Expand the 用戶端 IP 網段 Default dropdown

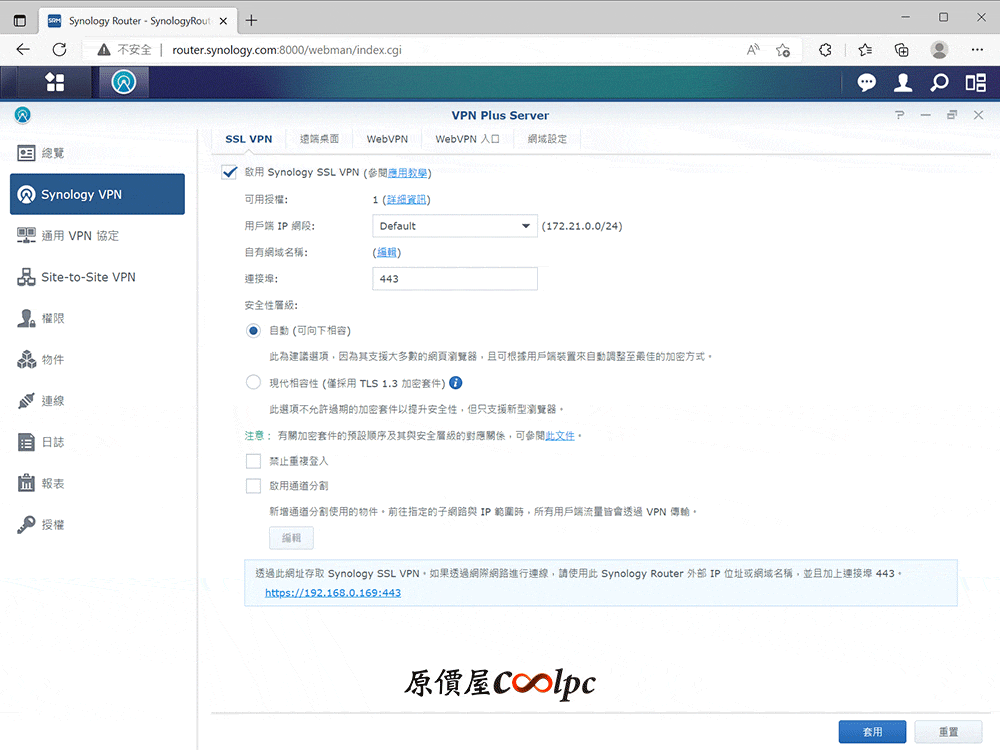455,226
